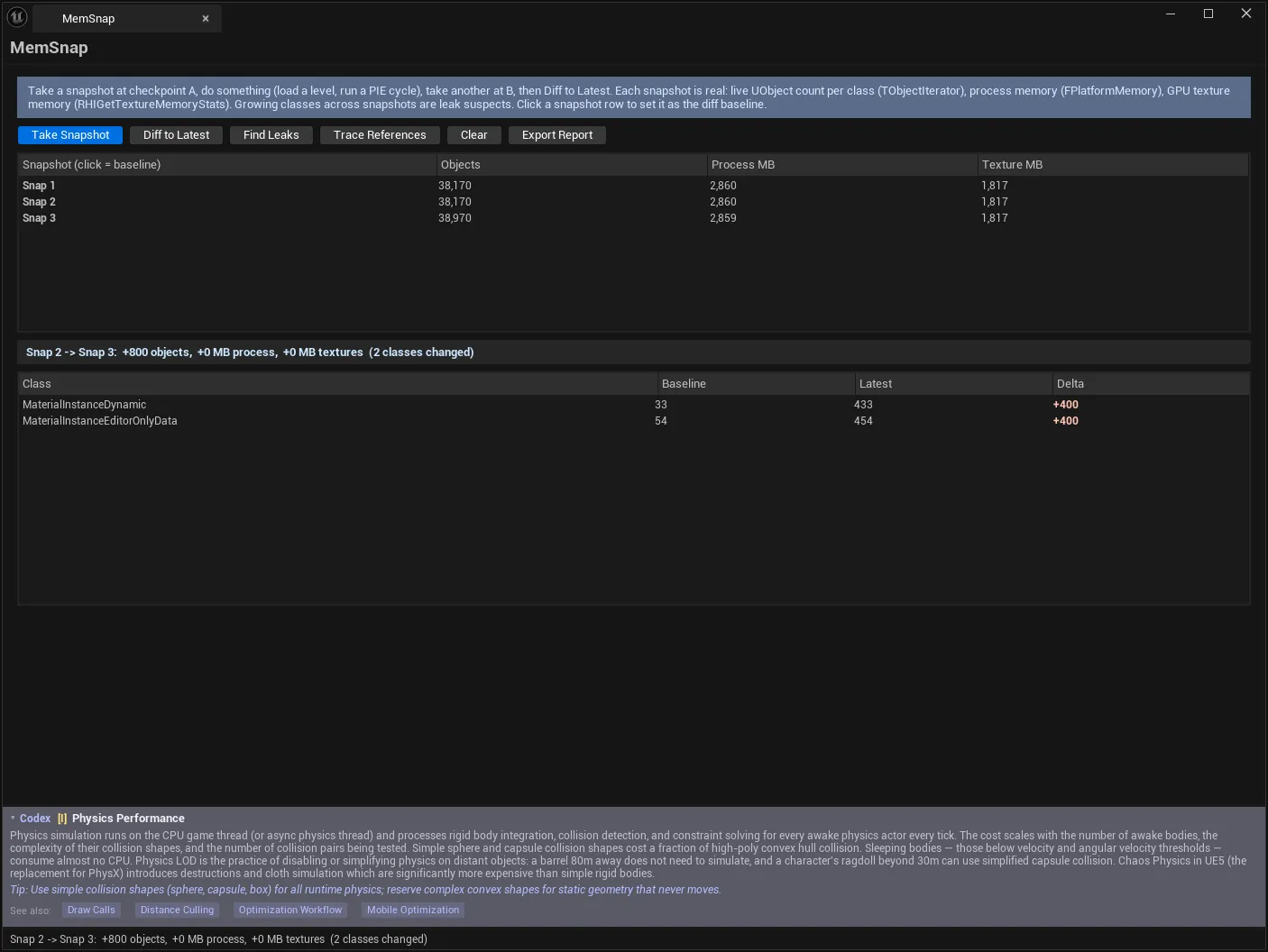Screen dimensions: 1268x952
Task: Click the Unreal Engine logo icon
Action: point(17,17)
